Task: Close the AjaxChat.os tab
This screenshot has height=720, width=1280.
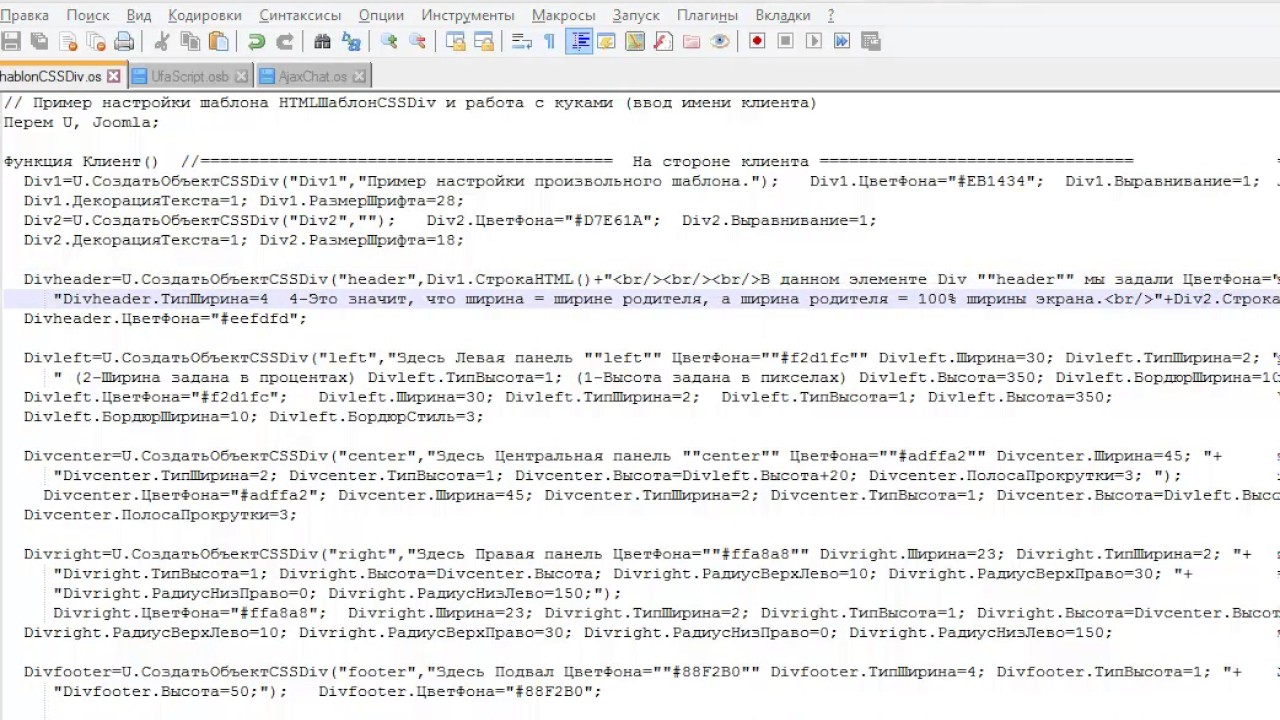Action: [x=361, y=76]
